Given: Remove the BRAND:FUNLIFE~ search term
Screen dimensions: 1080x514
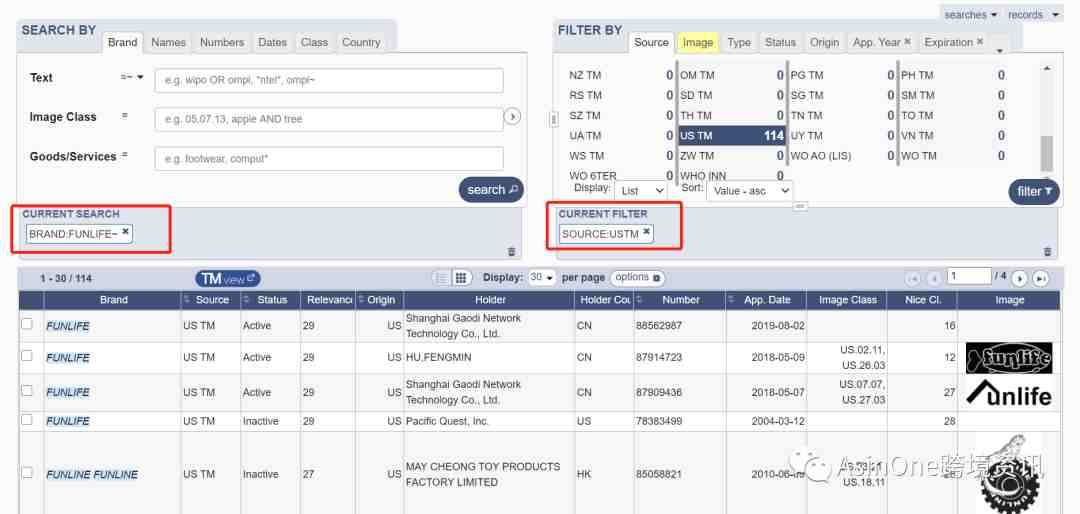Looking at the screenshot, I should click(x=125, y=232).
